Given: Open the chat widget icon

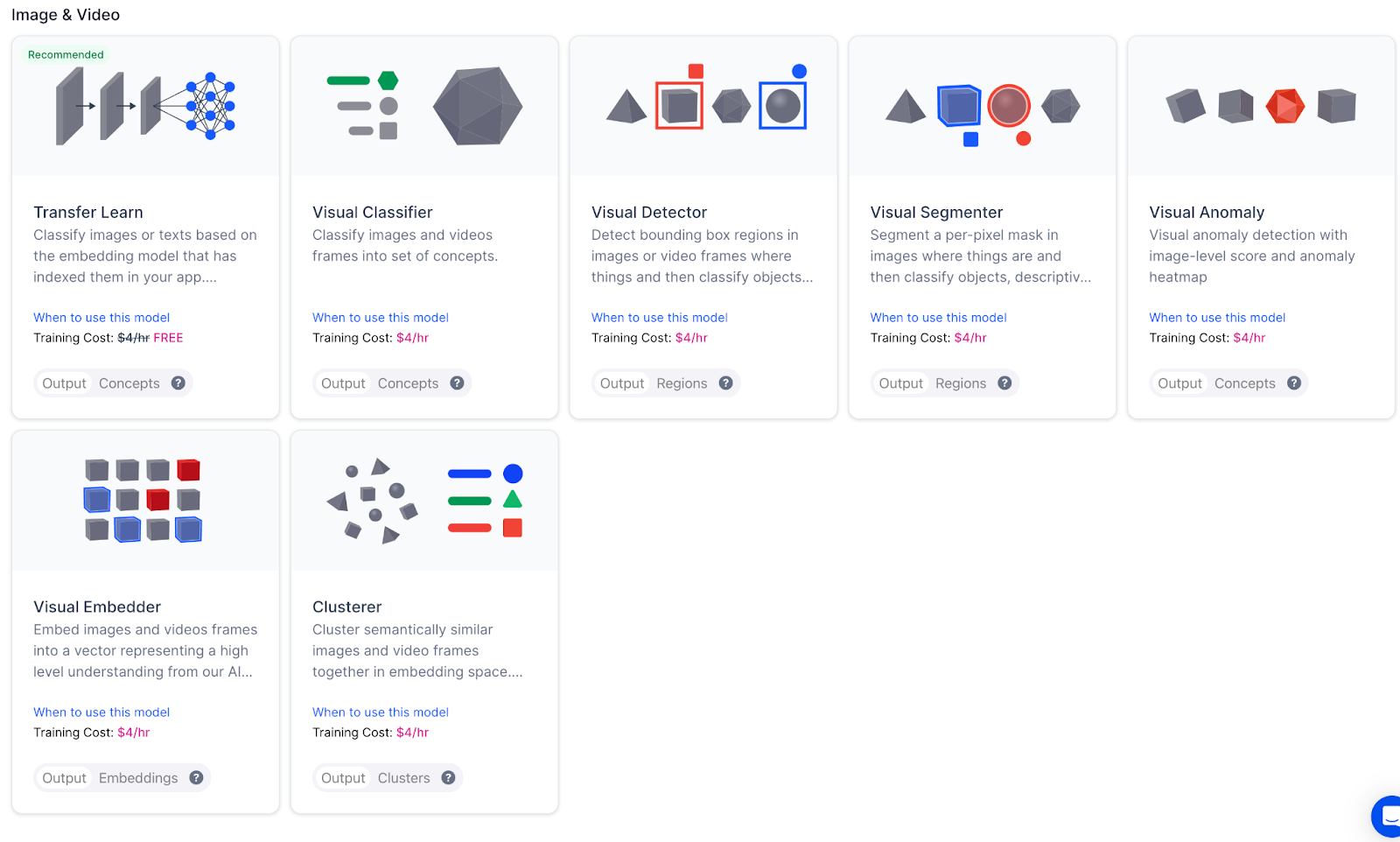Looking at the screenshot, I should [x=1388, y=817].
